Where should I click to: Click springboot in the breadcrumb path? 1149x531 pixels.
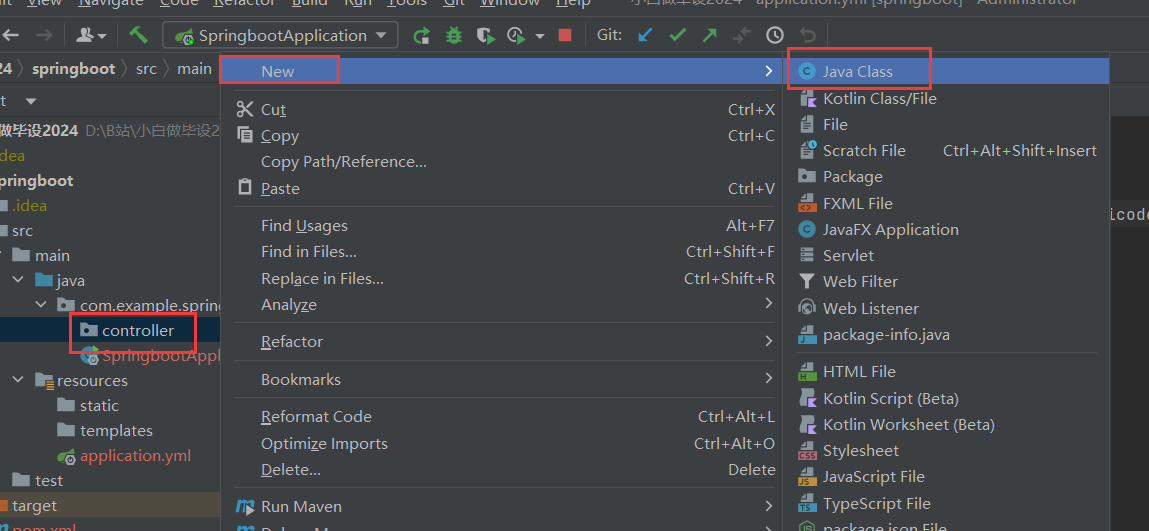click(x=73, y=69)
